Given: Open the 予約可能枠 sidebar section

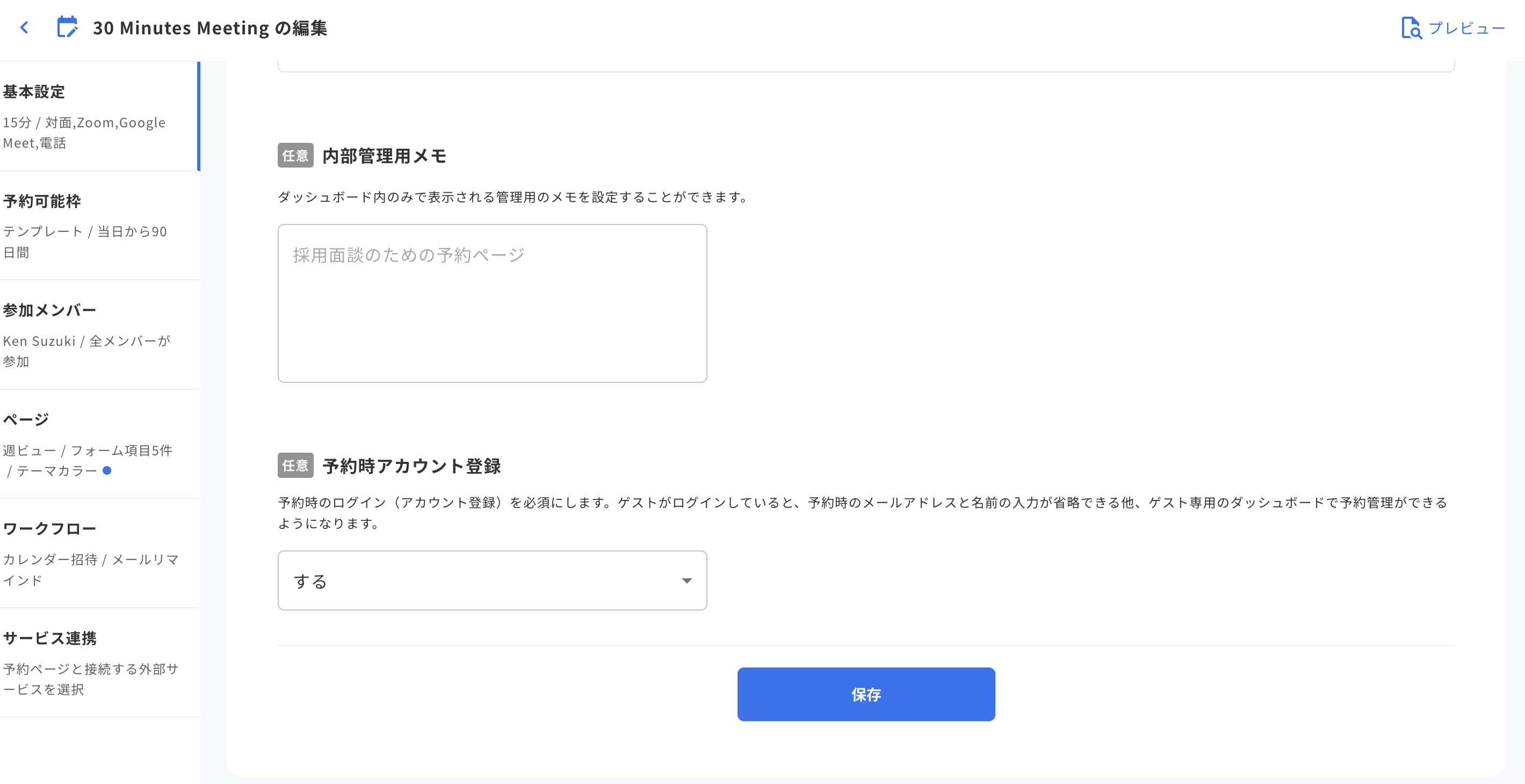Looking at the screenshot, I should [x=99, y=226].
